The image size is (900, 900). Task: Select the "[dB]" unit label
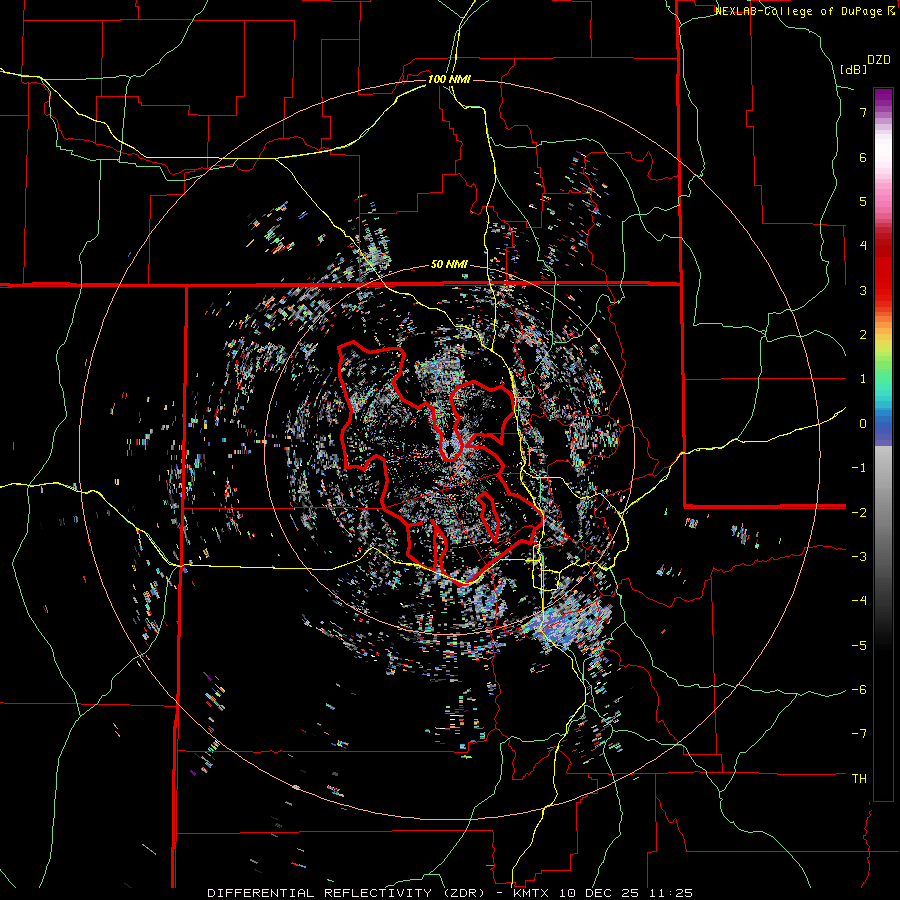pyautogui.click(x=853, y=69)
